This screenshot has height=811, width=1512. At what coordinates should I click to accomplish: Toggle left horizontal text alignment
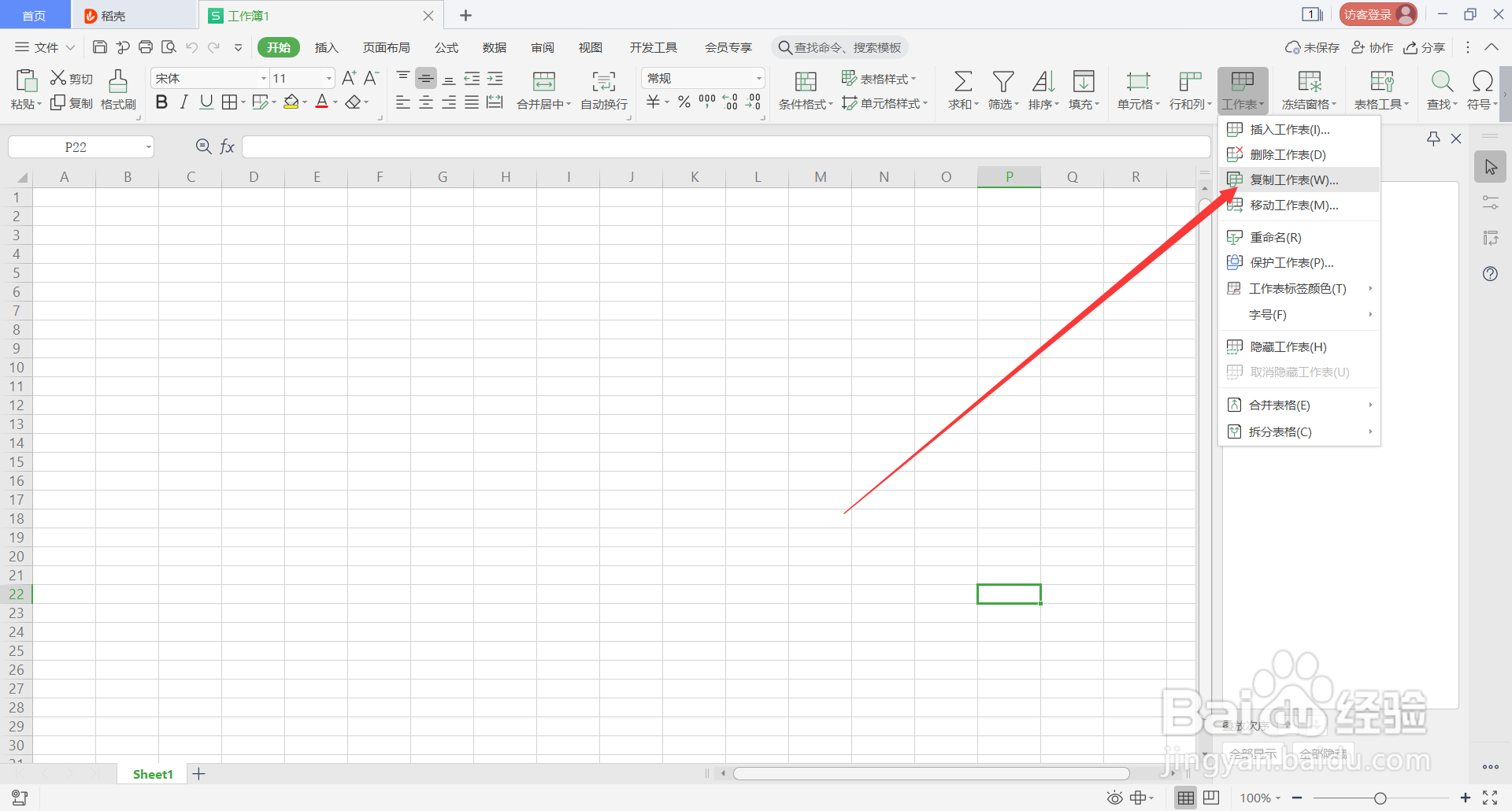pos(403,102)
